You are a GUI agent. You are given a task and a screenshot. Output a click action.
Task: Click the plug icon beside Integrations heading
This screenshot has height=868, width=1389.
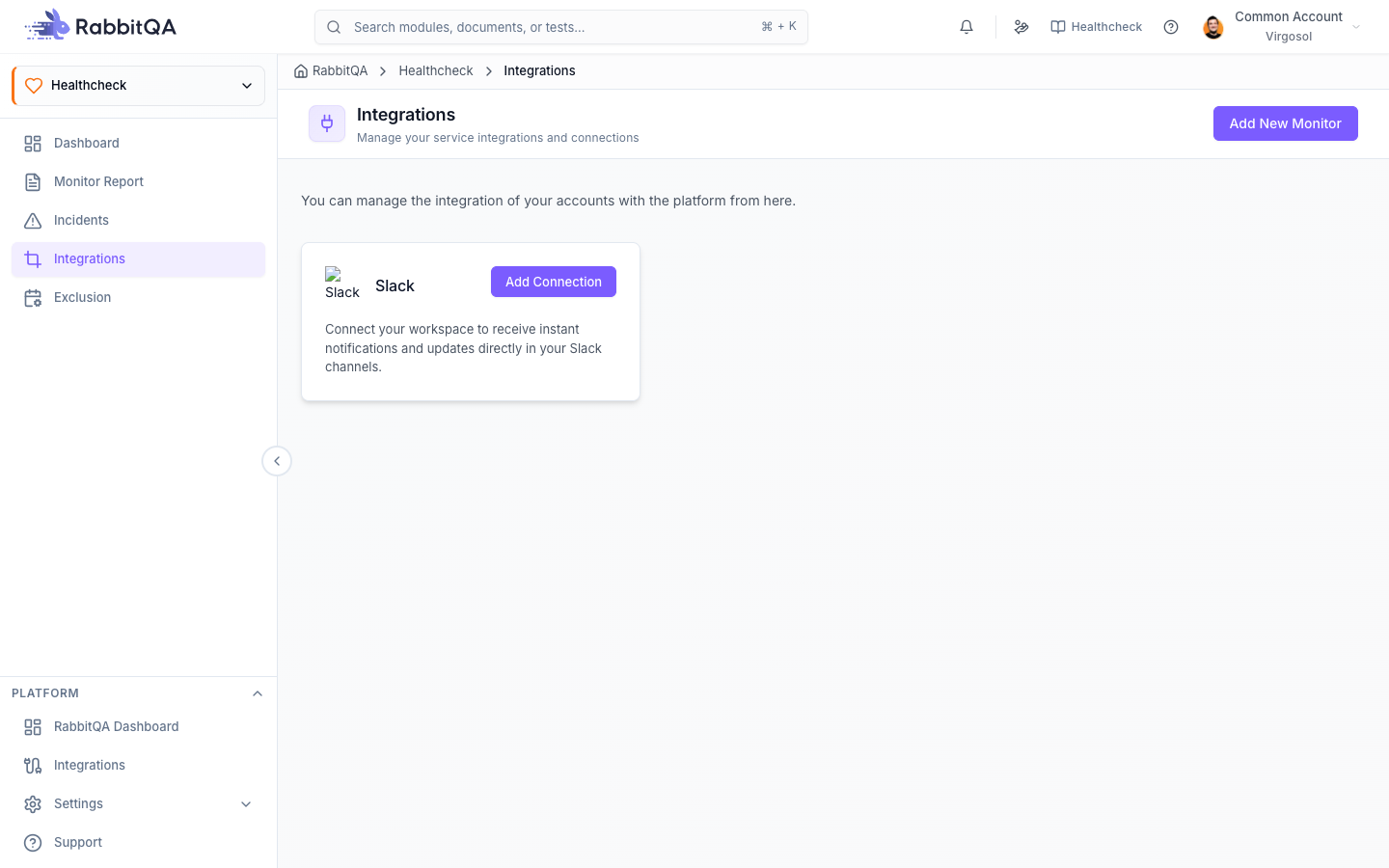(327, 123)
